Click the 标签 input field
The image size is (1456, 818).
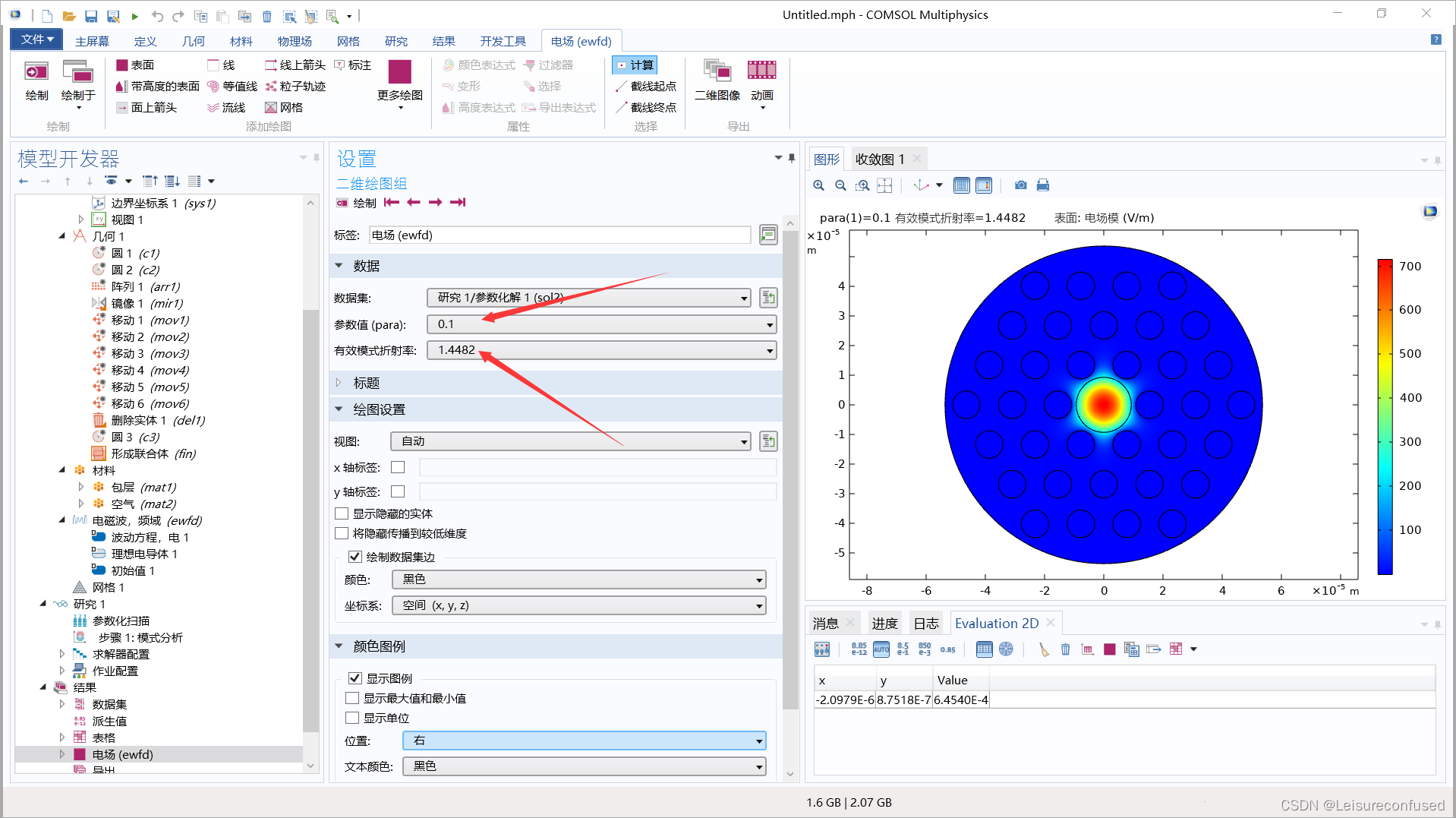[560, 235]
